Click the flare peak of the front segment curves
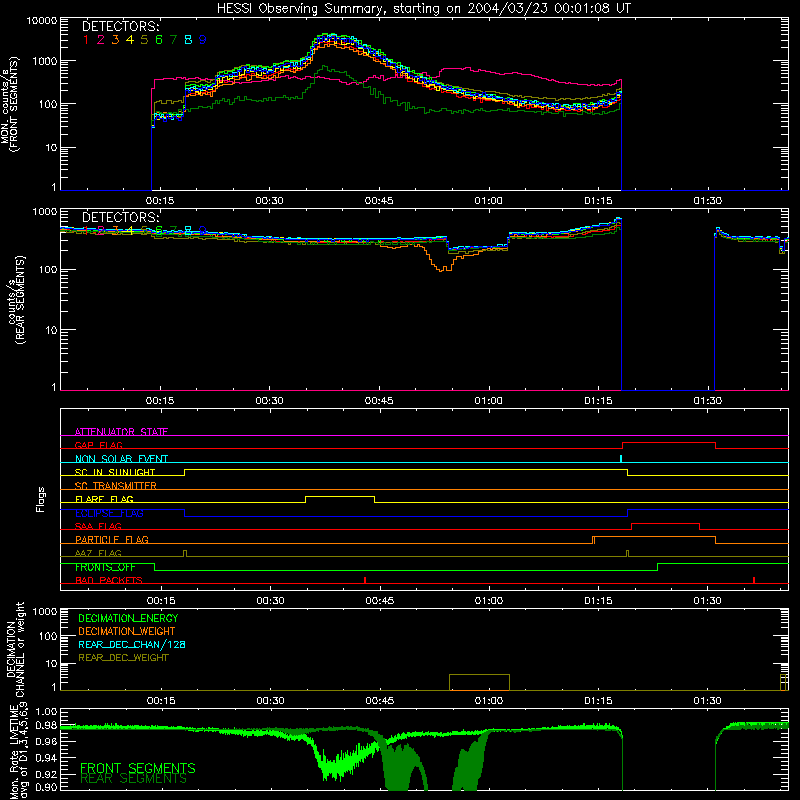The height and width of the screenshot is (800, 800). coord(332,40)
